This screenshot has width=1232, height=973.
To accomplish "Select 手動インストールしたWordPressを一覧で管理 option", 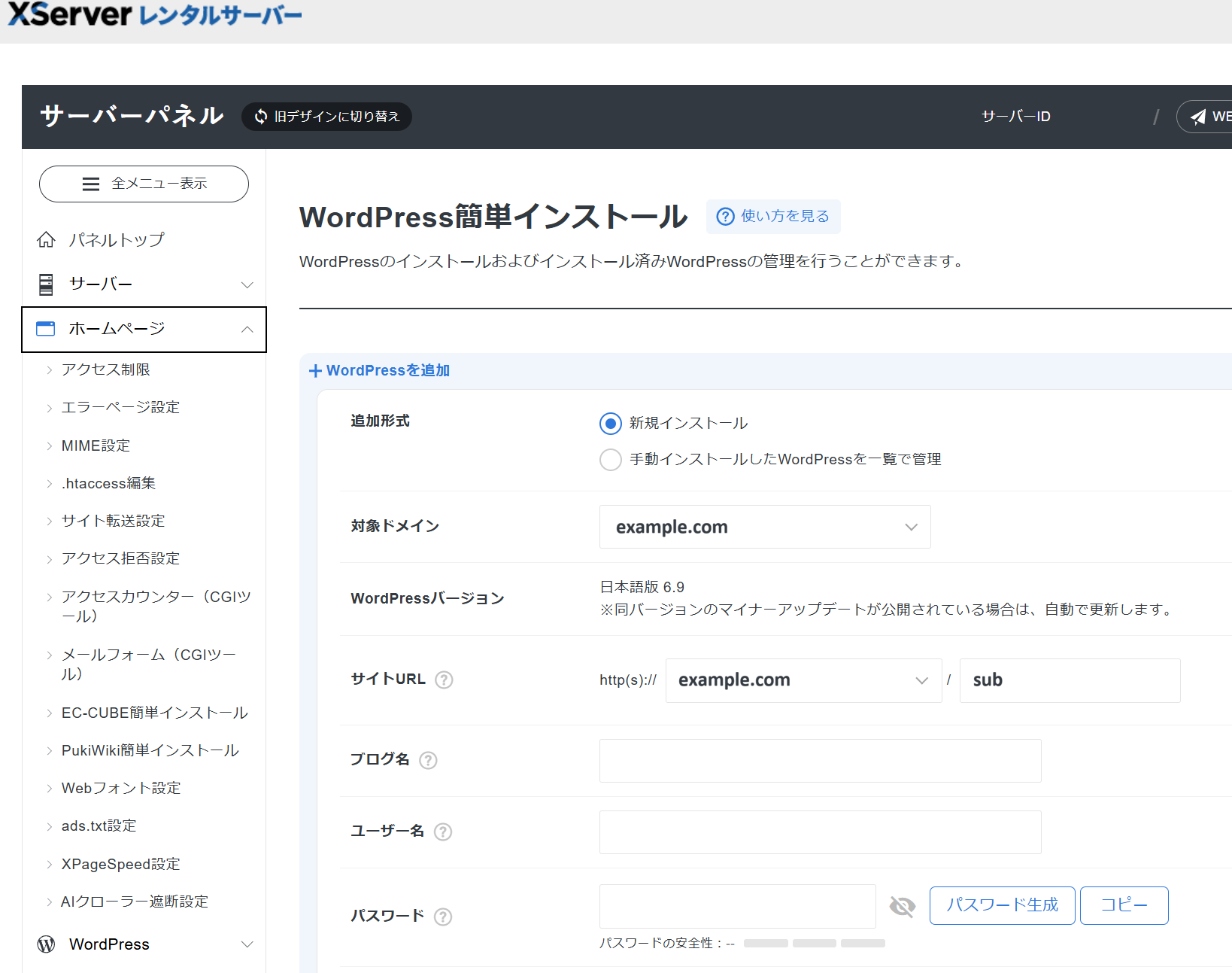I will point(610,459).
